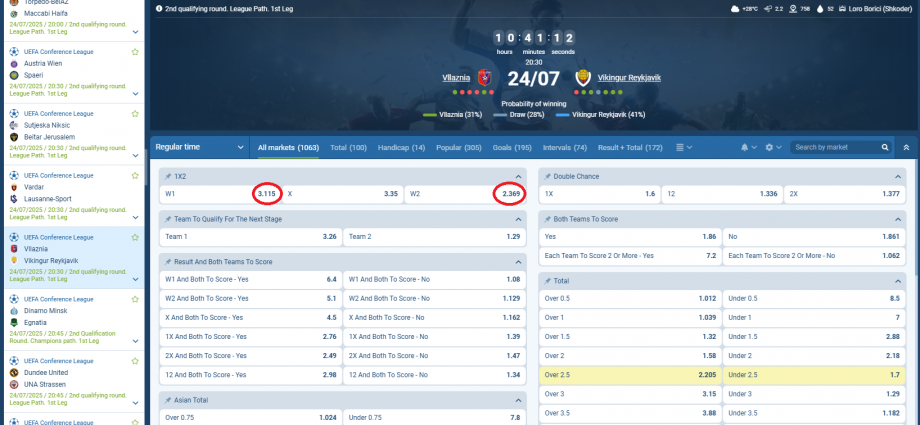The width and height of the screenshot is (920, 425).
Task: Select Over 0.75 Asian Total at 1.024
Action: pyautogui.click(x=251, y=417)
